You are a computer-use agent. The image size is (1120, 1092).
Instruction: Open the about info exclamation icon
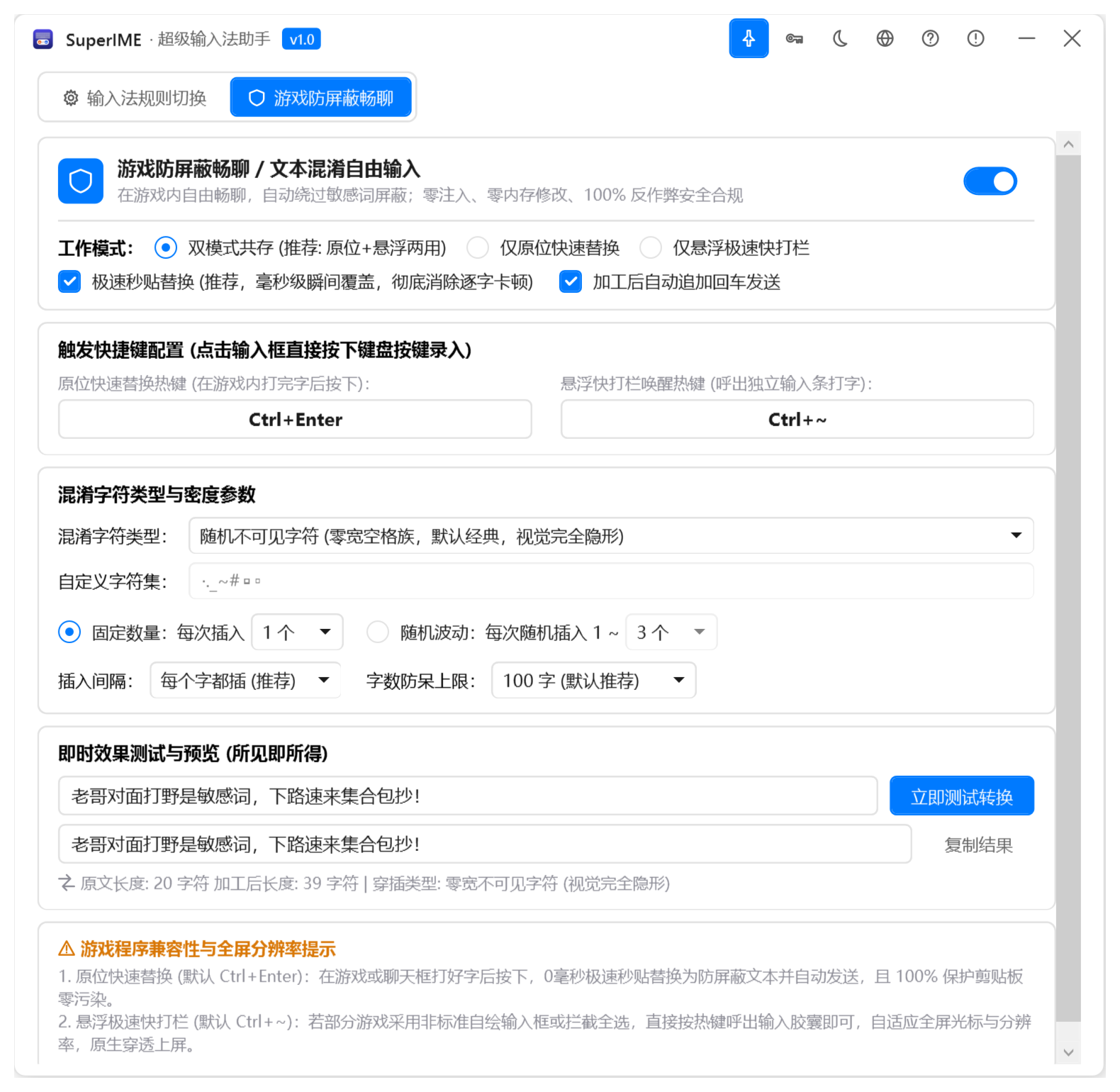(976, 38)
